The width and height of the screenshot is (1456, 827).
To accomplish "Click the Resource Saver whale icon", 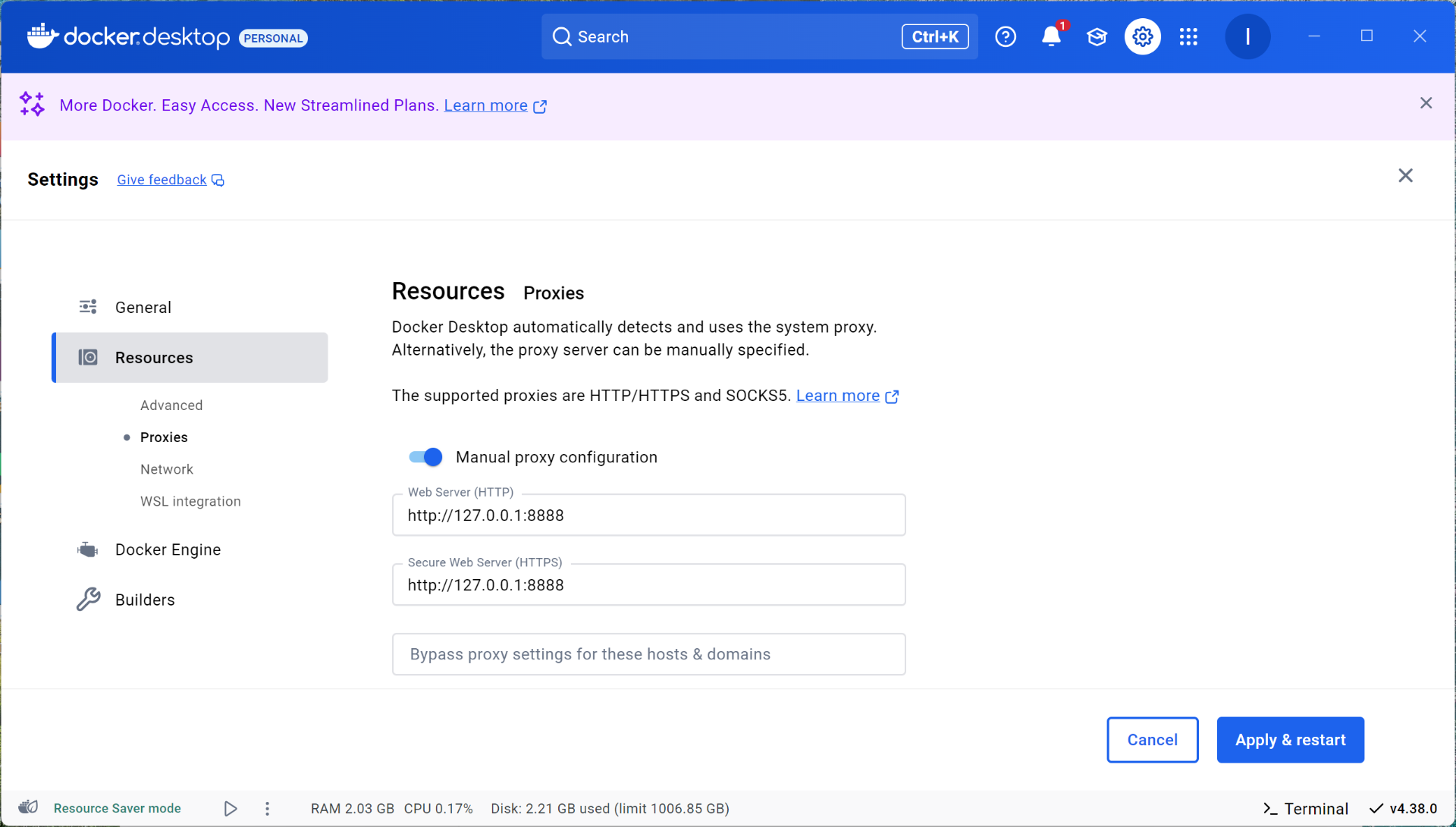I will 29,807.
